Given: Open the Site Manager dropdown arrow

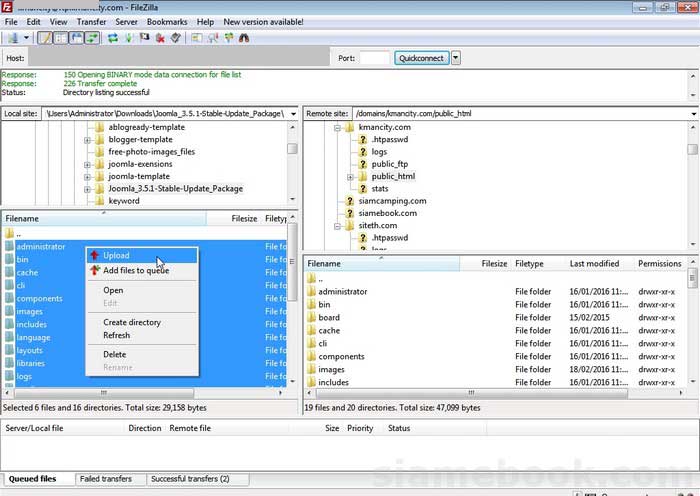Looking at the screenshot, I should (x=26, y=38).
